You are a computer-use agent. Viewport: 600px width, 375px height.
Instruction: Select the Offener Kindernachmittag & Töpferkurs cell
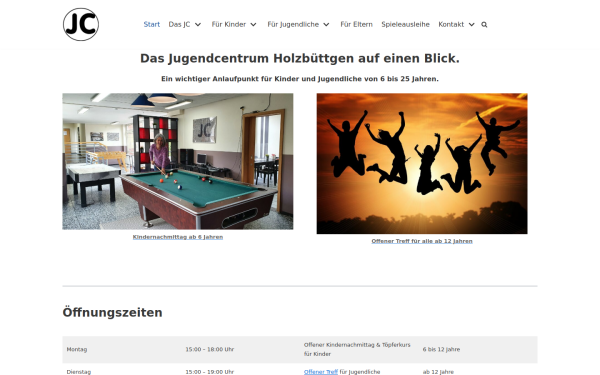359,349
